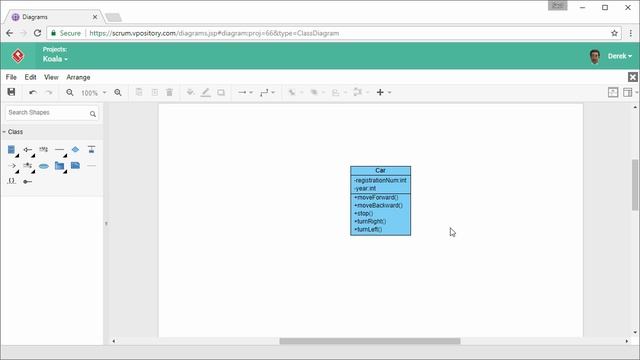Open Chrome three-dot menu
Viewport: 640px width, 360px height.
631,33
